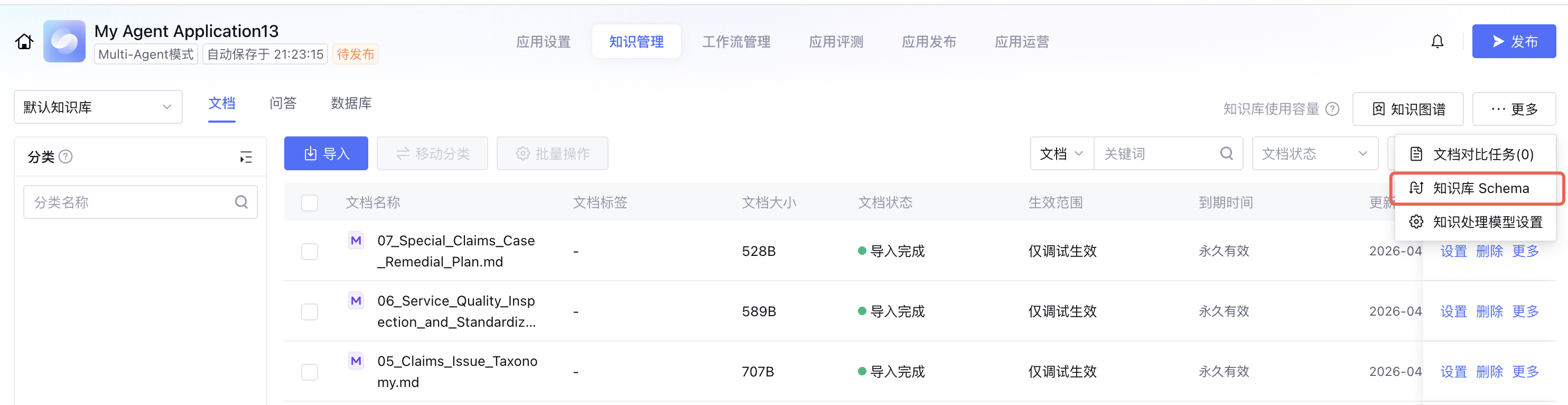Check the 07_Special_Claims_Case document checkbox

pos(310,252)
